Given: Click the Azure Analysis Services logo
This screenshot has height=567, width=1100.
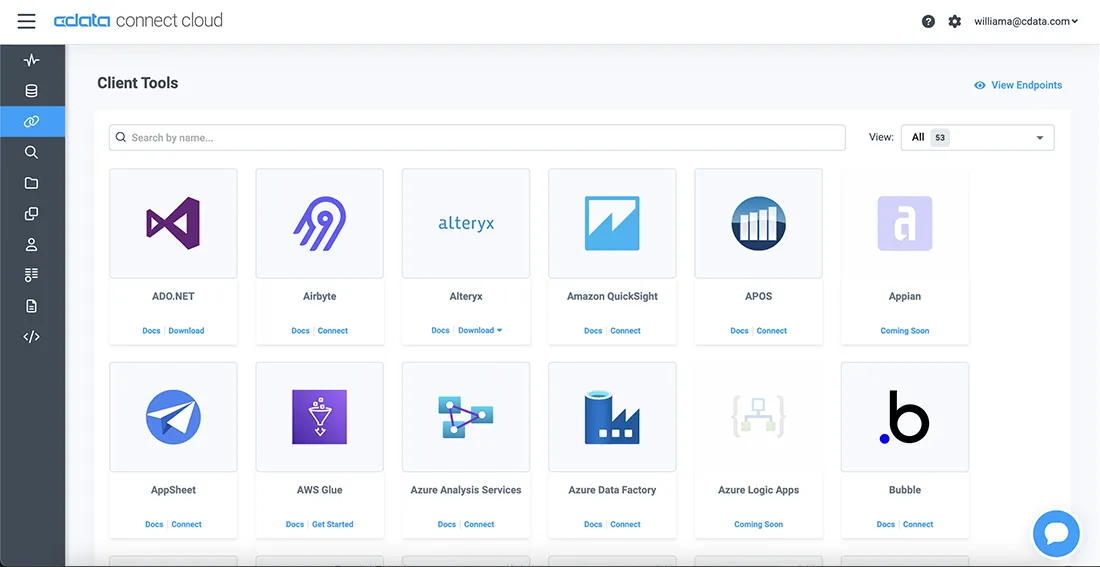Looking at the screenshot, I should [x=466, y=417].
